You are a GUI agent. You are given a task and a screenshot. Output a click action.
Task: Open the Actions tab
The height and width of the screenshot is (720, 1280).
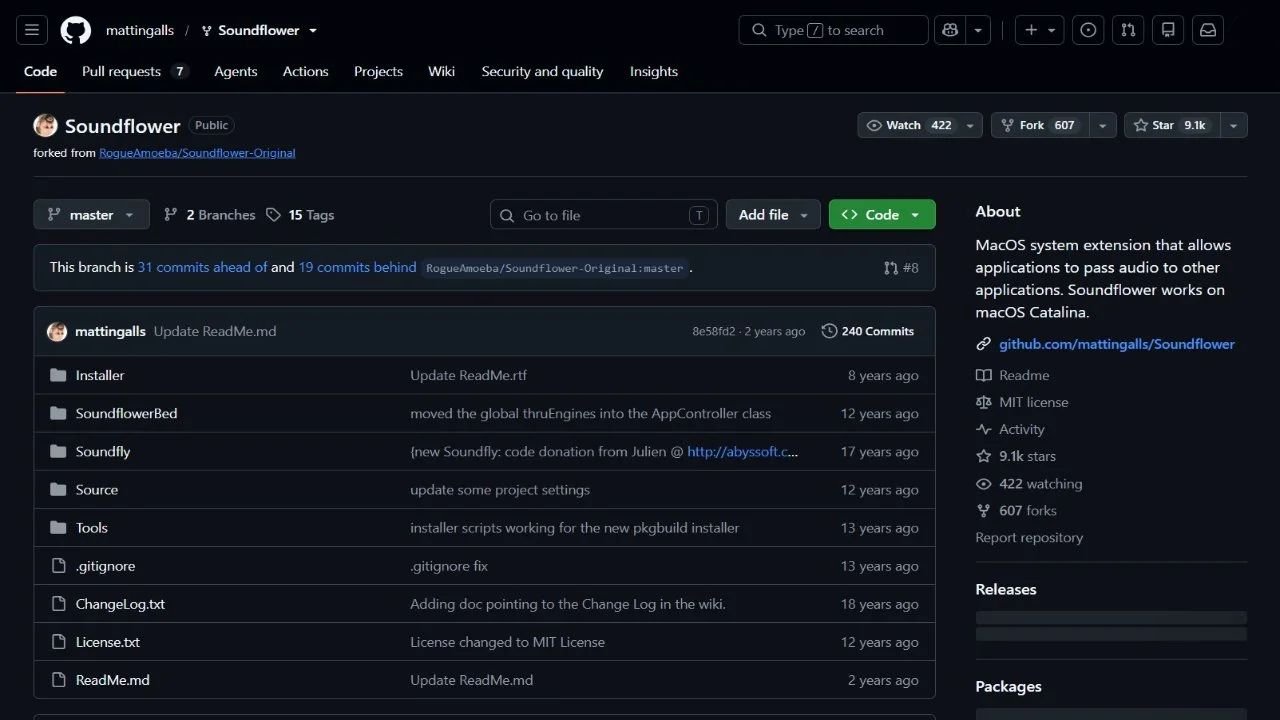305,71
